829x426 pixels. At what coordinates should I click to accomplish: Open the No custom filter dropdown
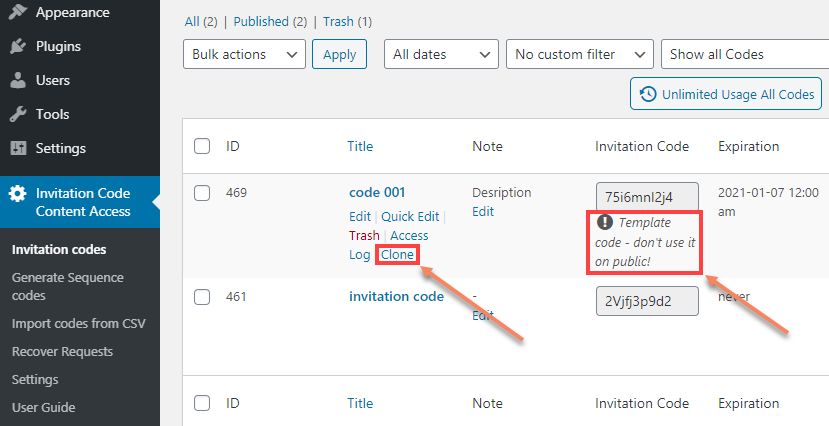(x=579, y=54)
